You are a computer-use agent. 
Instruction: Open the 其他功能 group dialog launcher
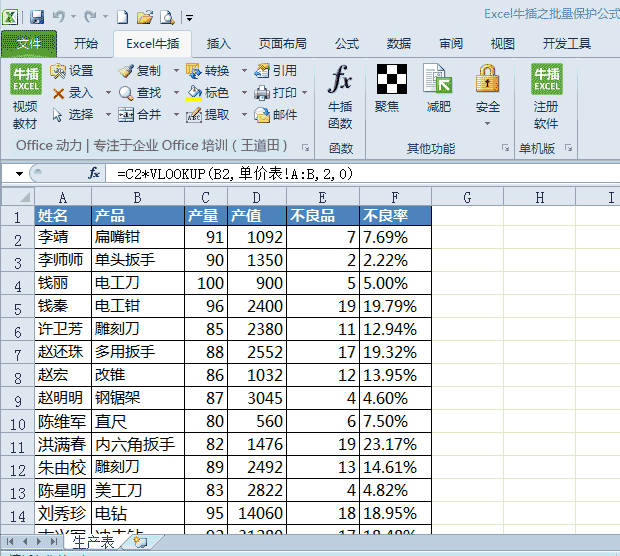[505, 148]
